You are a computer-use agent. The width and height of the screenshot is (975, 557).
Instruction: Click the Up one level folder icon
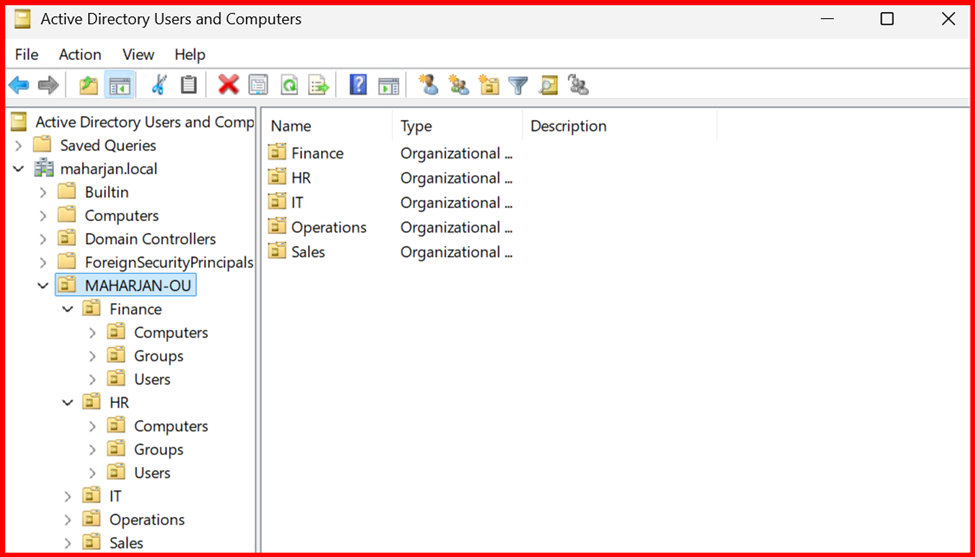89,86
